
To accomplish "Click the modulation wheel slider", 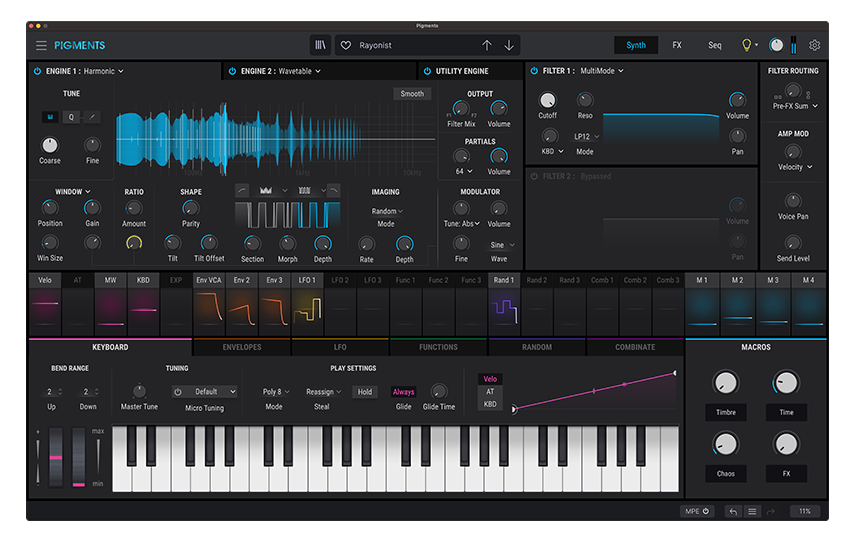I will (x=79, y=457).
